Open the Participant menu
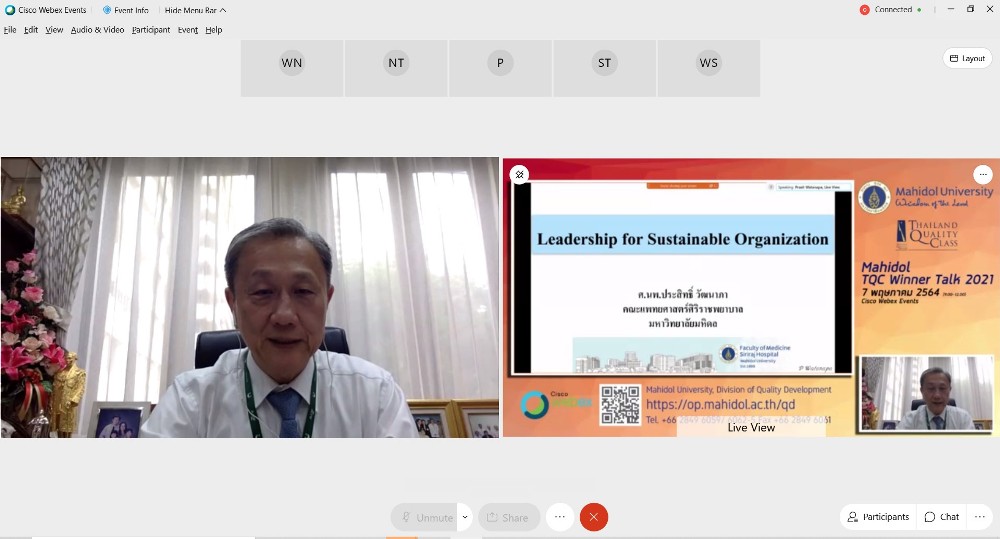1000x539 pixels. click(150, 30)
